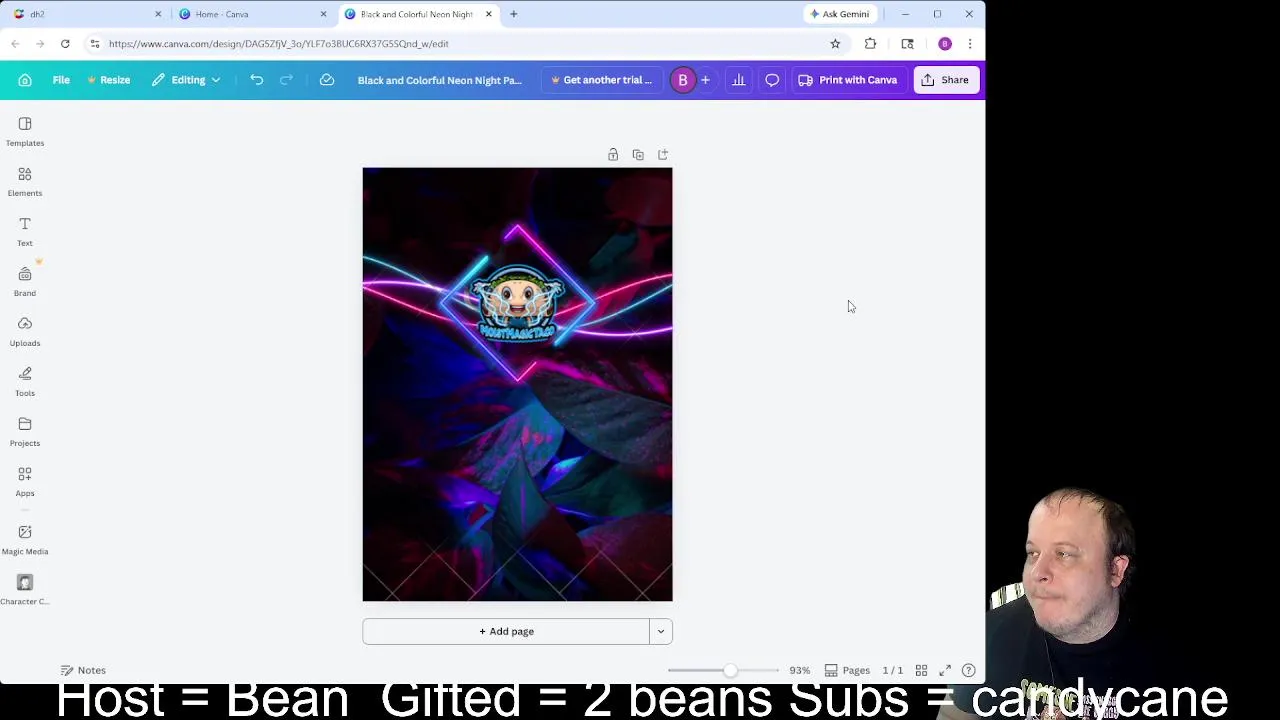
Task: Open the Resize menu
Action: (x=108, y=80)
